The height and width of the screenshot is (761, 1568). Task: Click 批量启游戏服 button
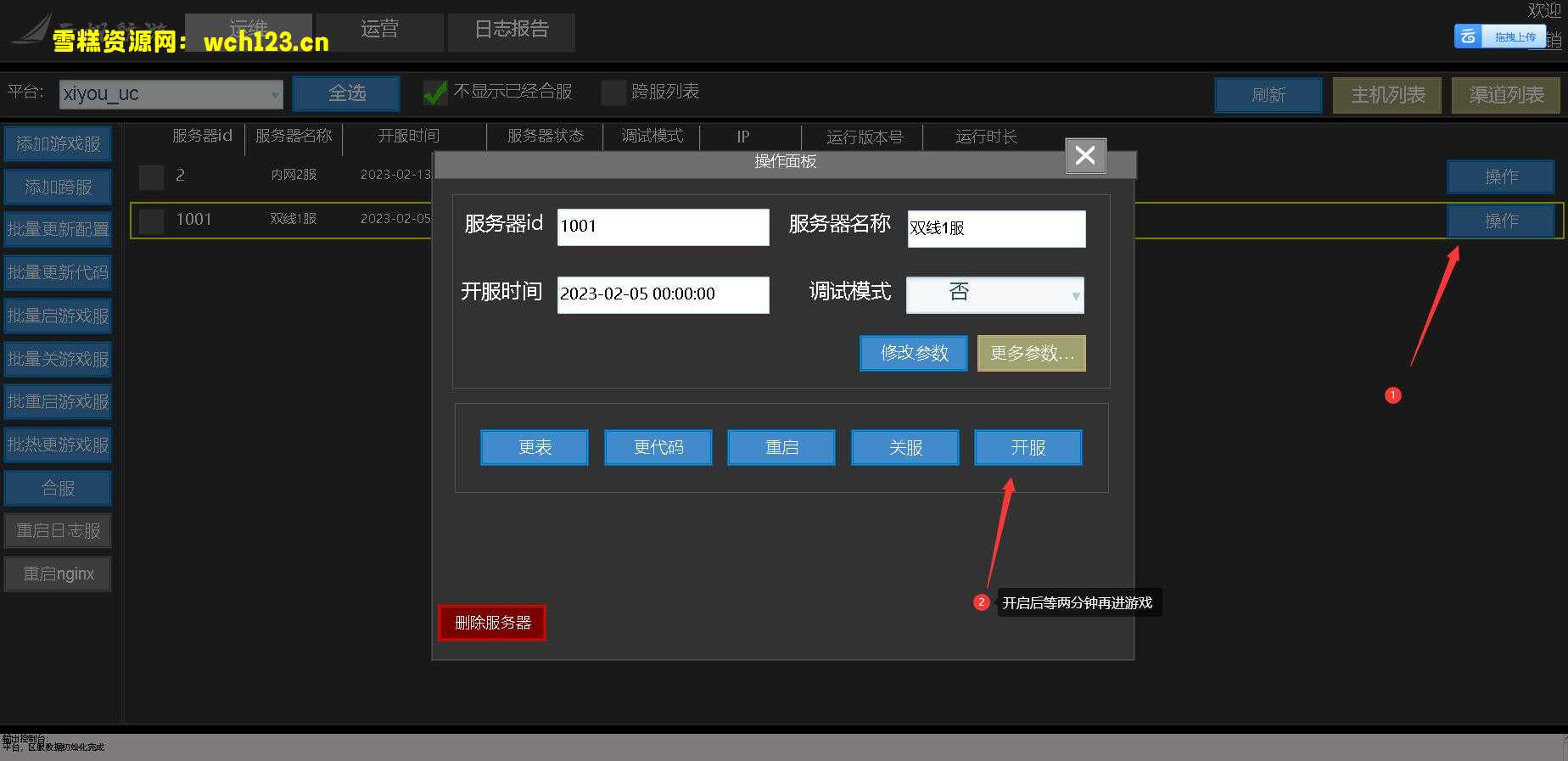[x=58, y=316]
